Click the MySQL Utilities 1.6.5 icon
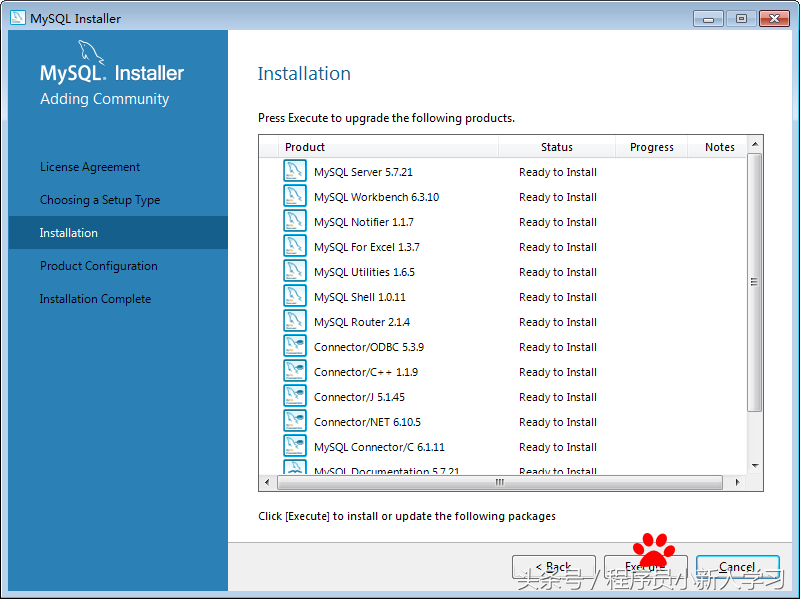This screenshot has height=599, width=800. tap(294, 270)
